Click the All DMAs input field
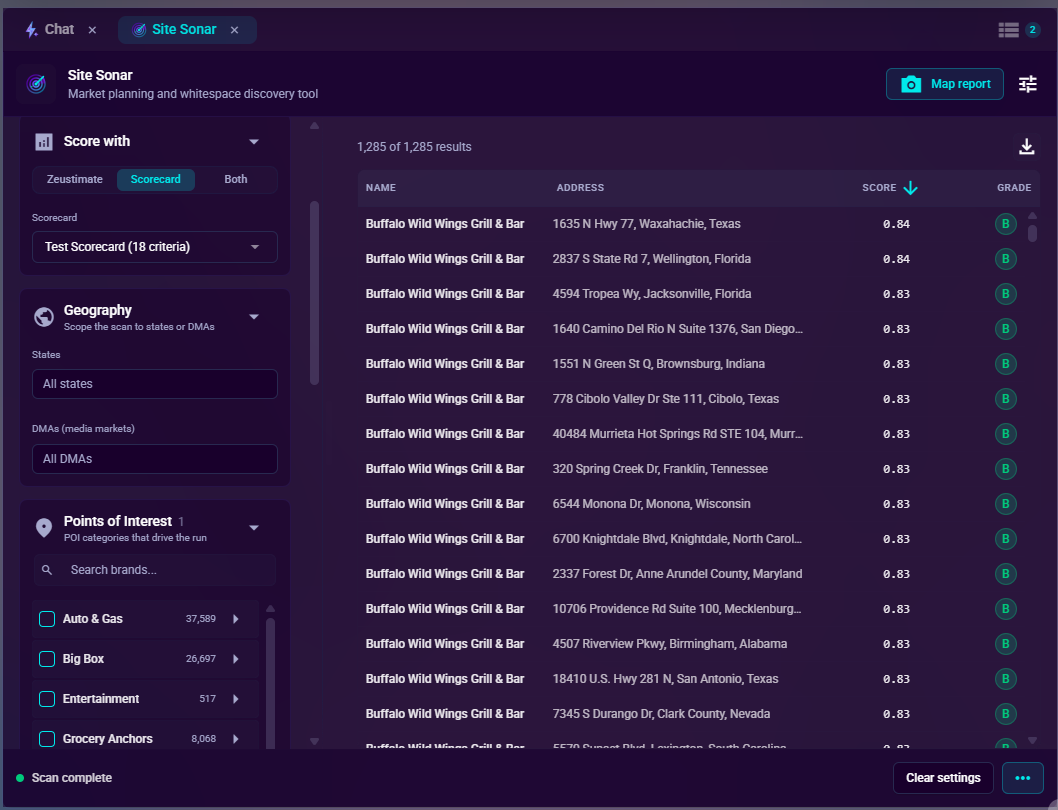 (x=155, y=459)
